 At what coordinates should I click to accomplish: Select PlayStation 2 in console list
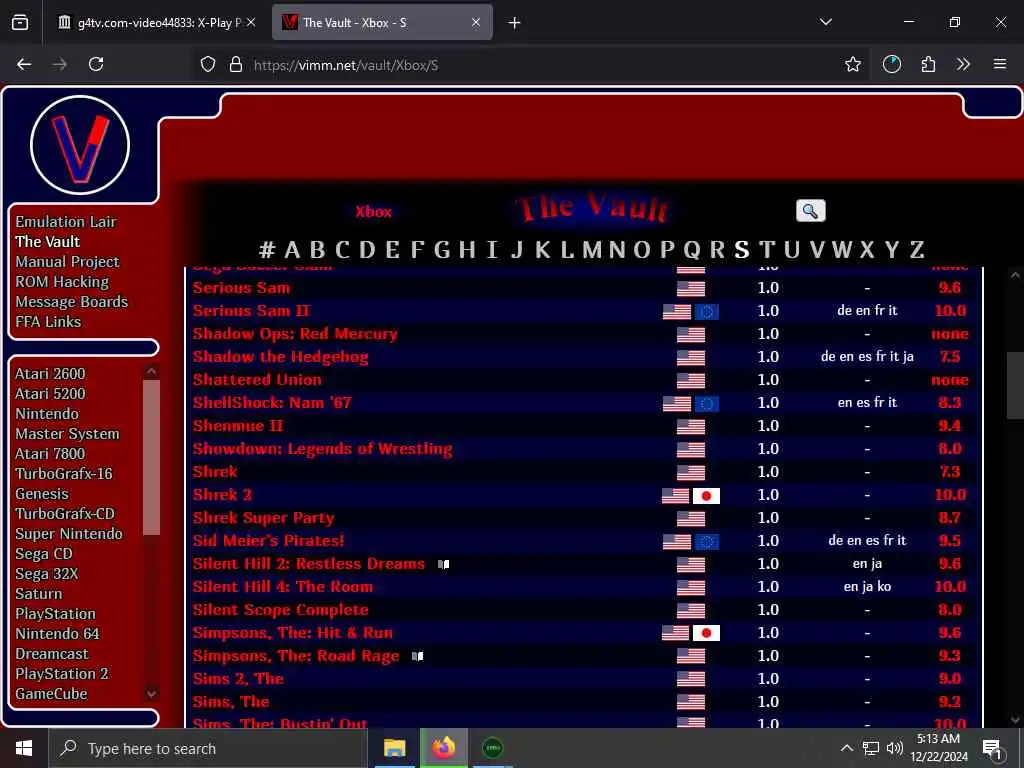click(x=62, y=674)
